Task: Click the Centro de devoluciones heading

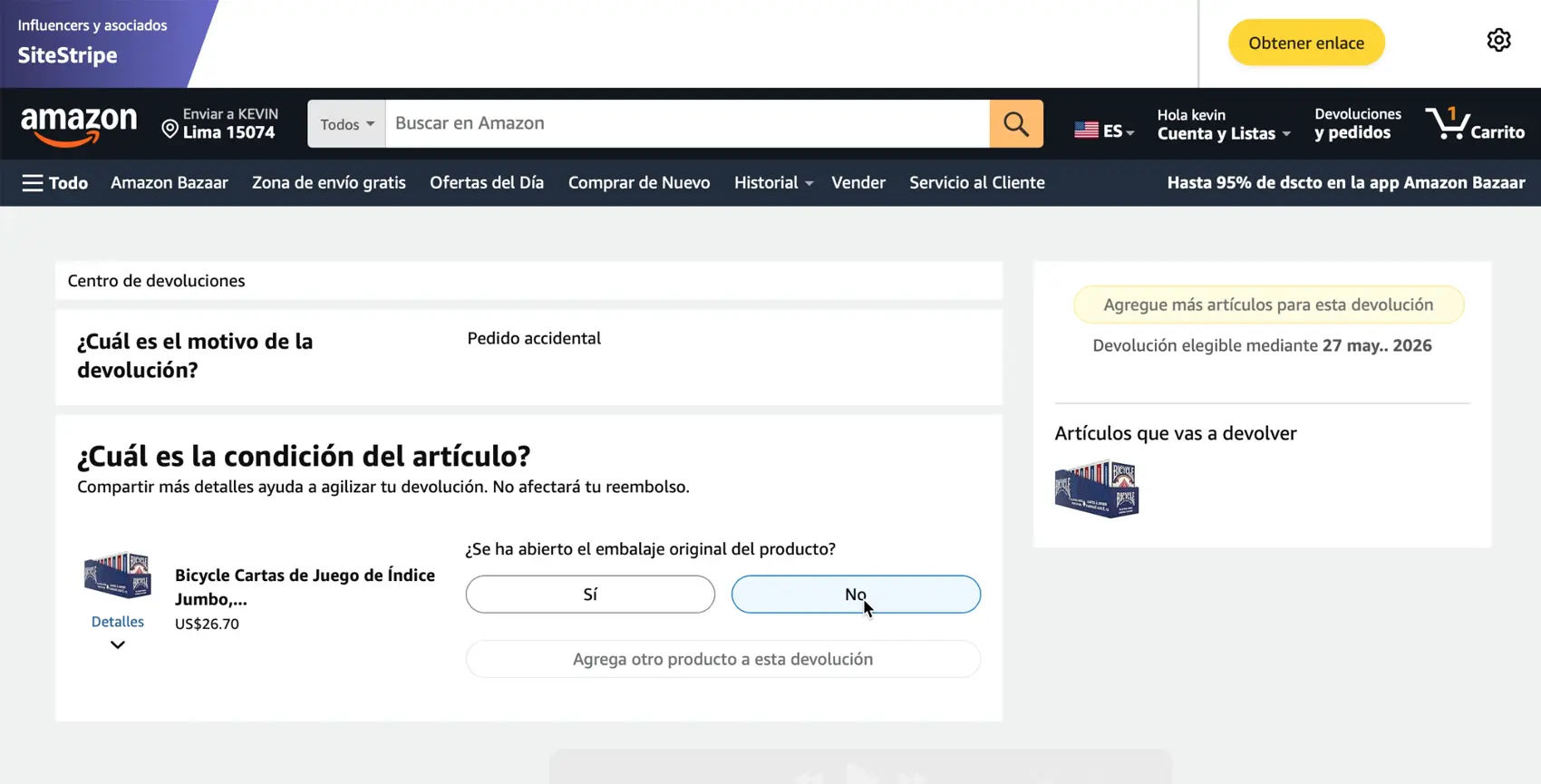Action: coord(156,281)
